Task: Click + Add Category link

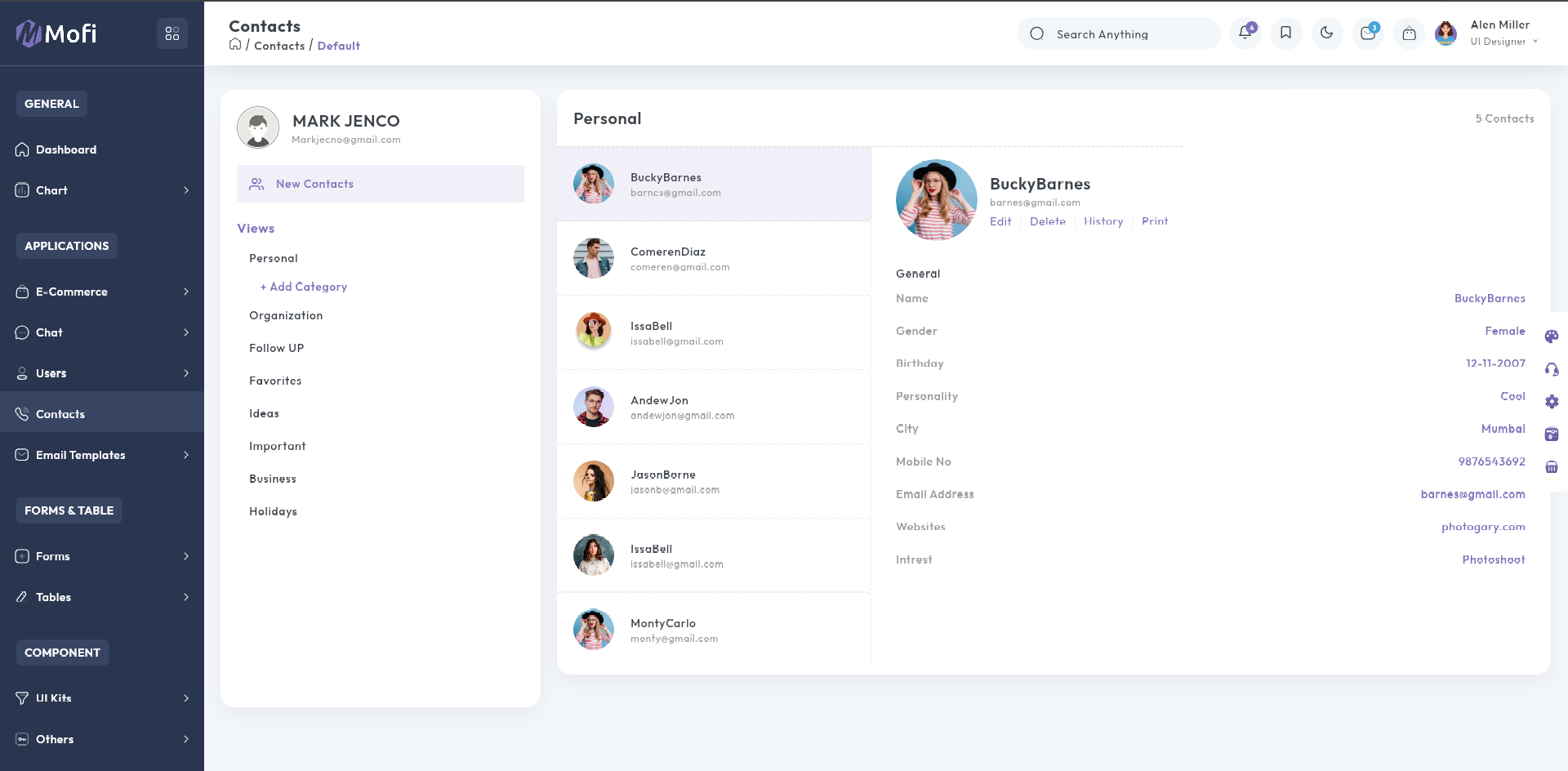Action: [x=304, y=287]
